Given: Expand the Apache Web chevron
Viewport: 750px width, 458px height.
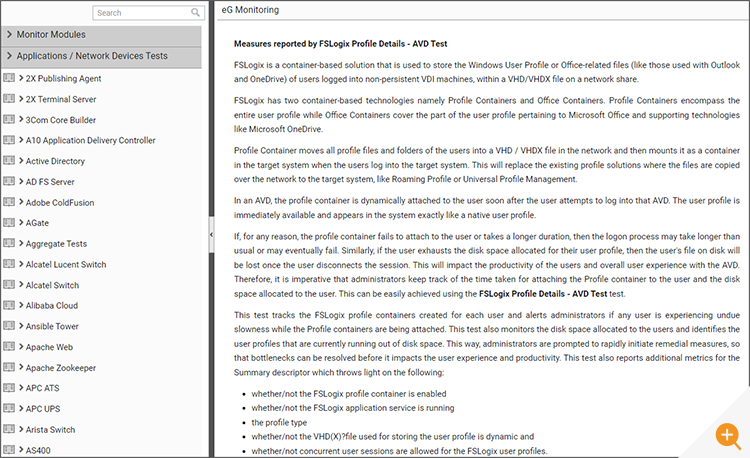Looking at the screenshot, I should [21, 347].
